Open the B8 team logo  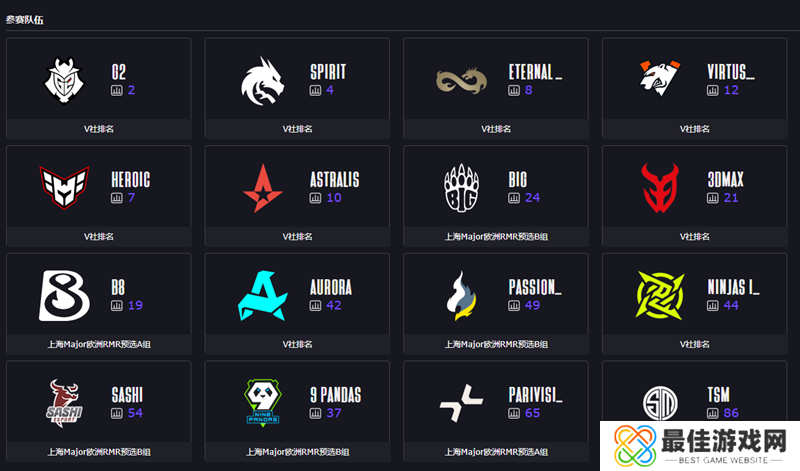click(x=64, y=295)
